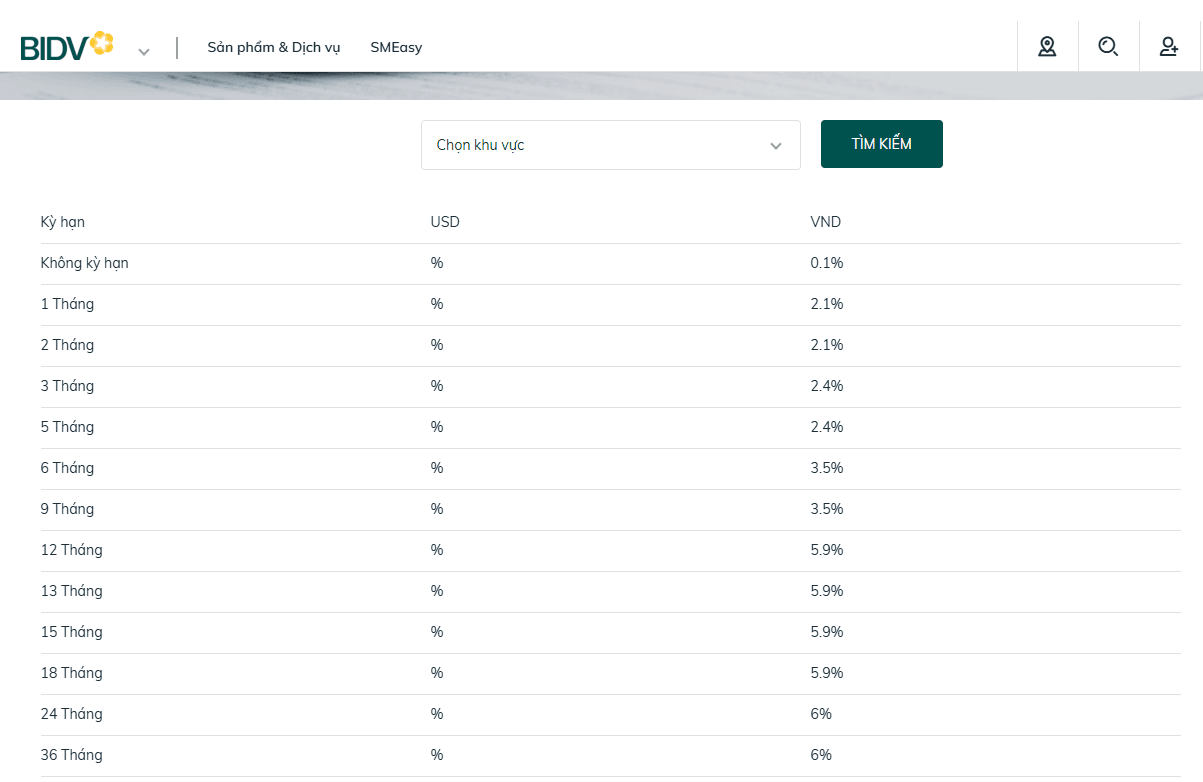Image resolution: width=1203 pixels, height=782 pixels.
Task: Select the 36 Tháng term row
Action: [611, 756]
